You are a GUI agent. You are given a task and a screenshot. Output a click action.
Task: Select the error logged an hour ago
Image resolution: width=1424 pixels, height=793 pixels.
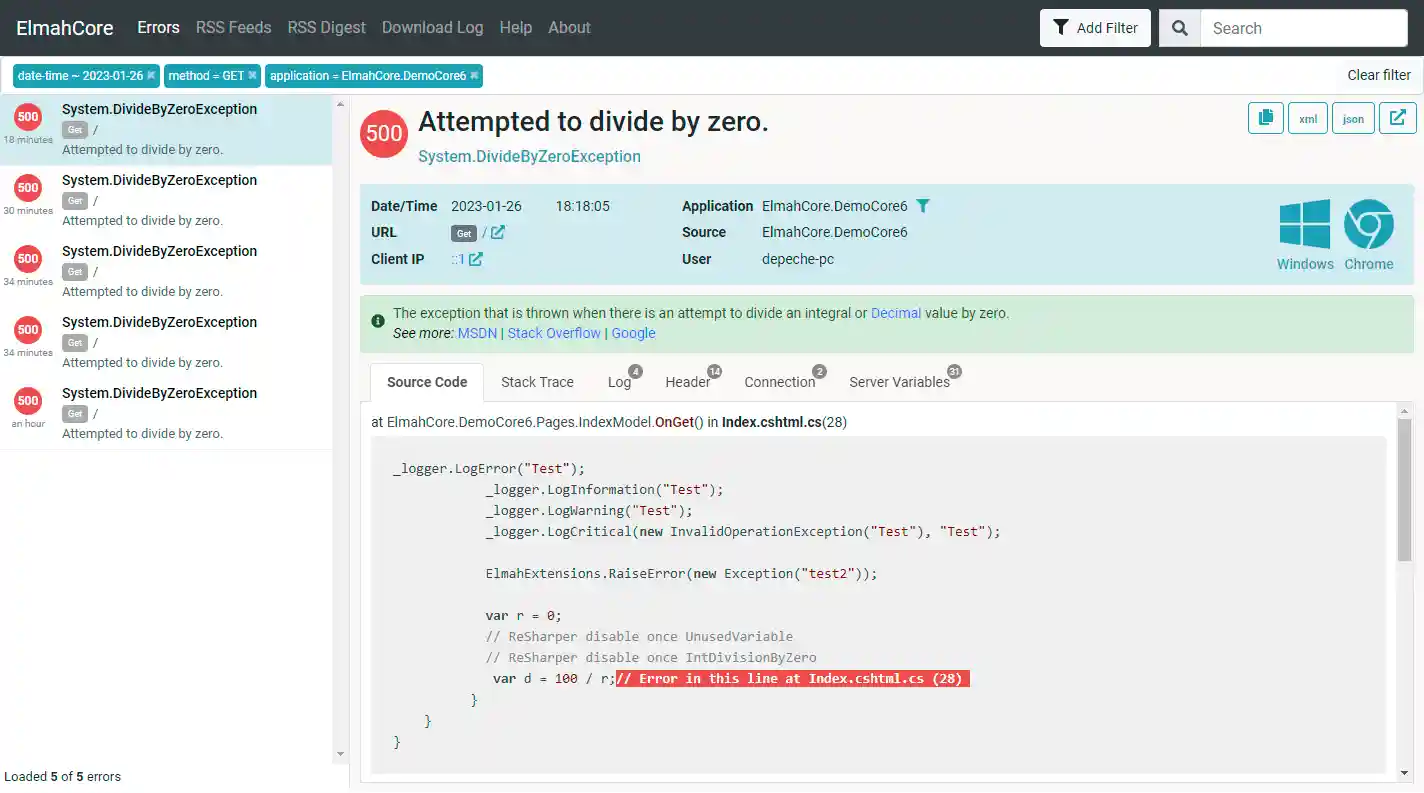pos(166,414)
